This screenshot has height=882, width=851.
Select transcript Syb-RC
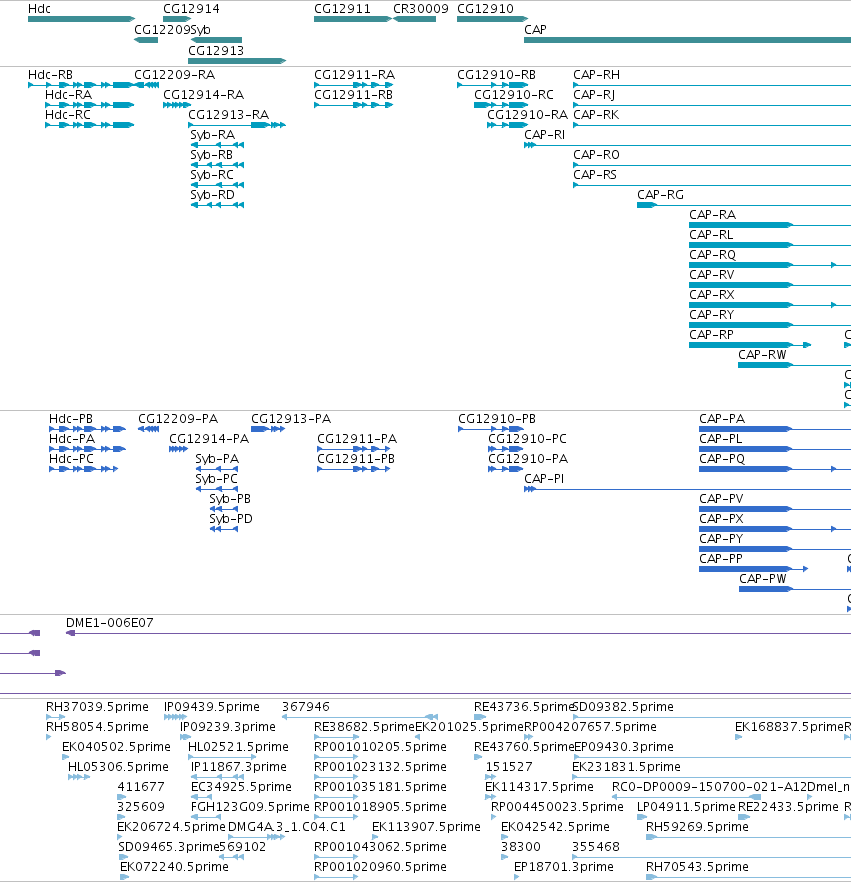click(217, 185)
